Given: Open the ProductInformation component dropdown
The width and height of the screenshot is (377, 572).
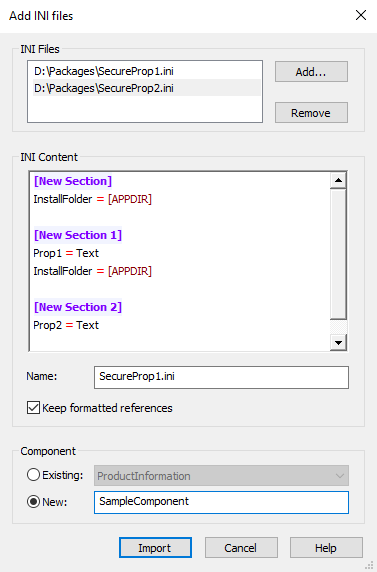Looking at the screenshot, I should [x=221, y=476].
